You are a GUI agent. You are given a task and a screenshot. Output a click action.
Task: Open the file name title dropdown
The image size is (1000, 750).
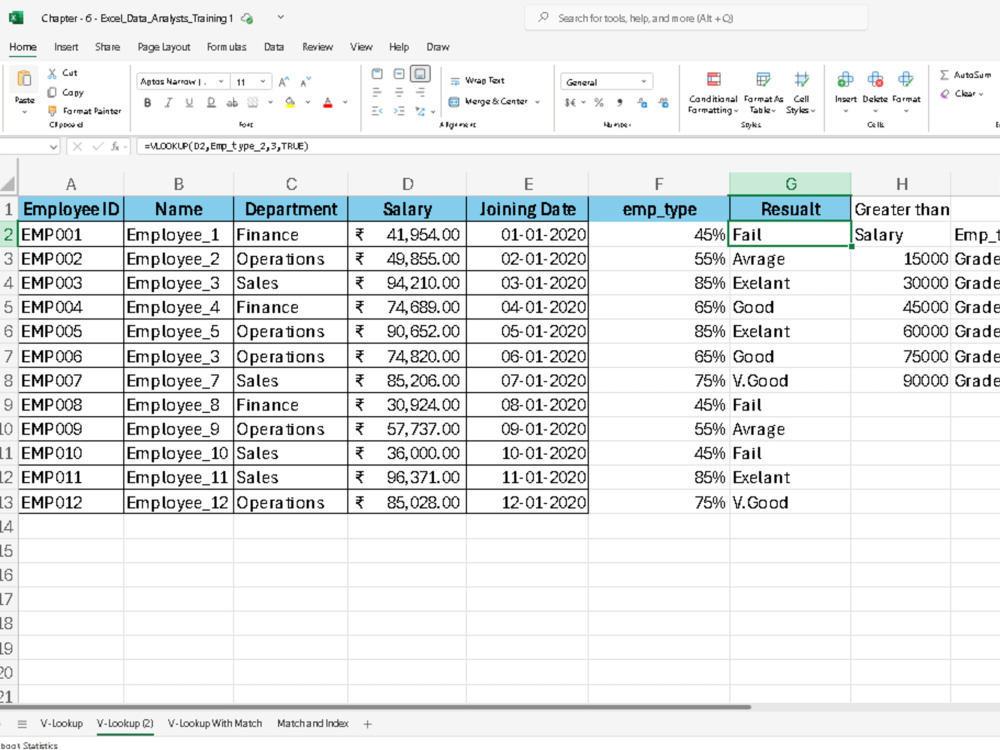(281, 18)
